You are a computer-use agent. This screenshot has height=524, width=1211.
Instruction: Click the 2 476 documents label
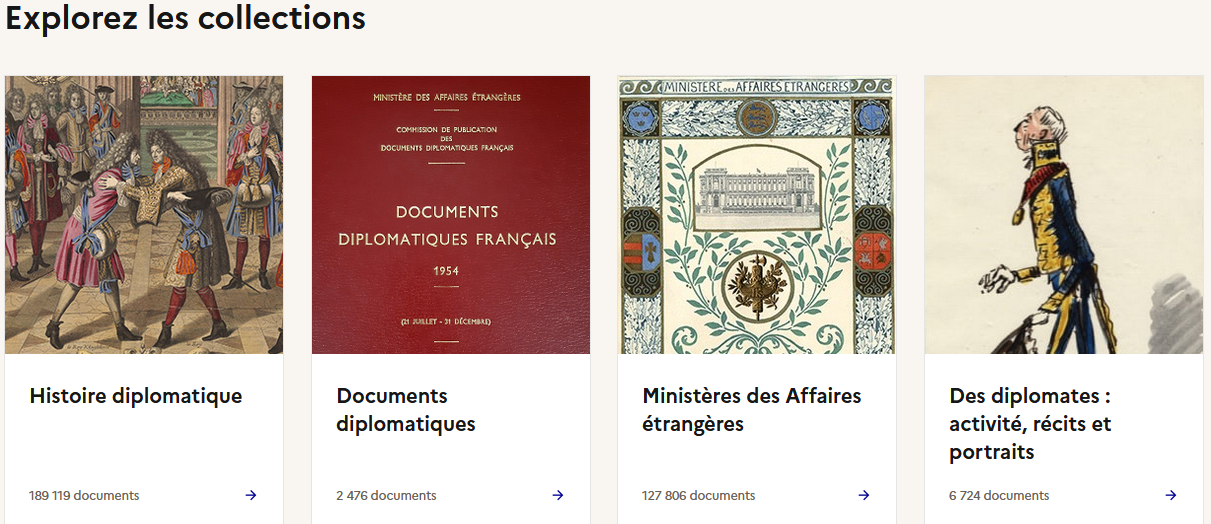click(x=386, y=496)
